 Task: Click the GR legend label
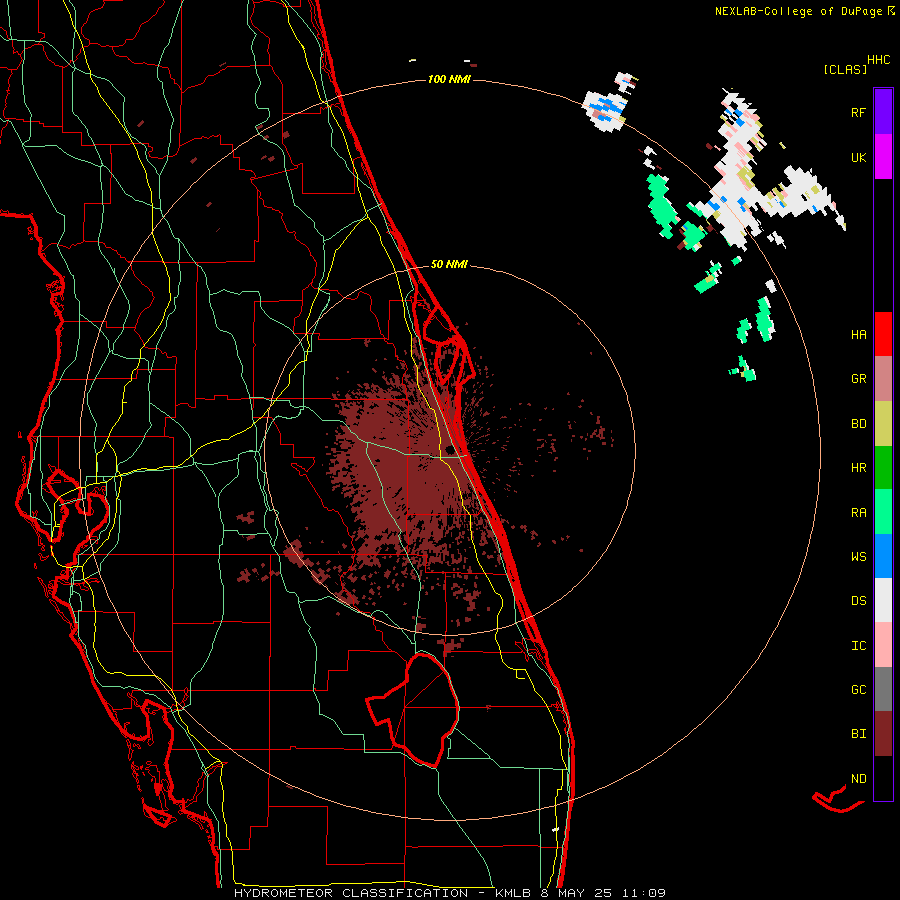coord(858,379)
